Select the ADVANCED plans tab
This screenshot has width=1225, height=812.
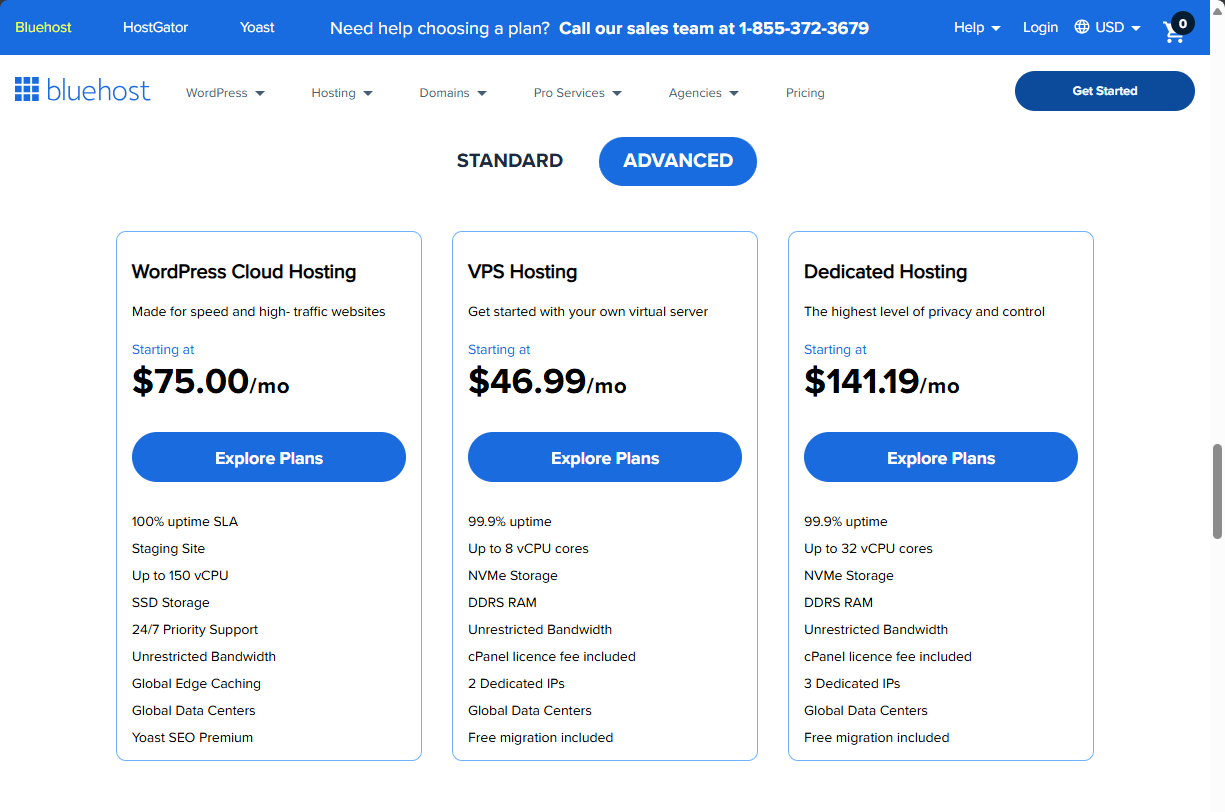[677, 161]
